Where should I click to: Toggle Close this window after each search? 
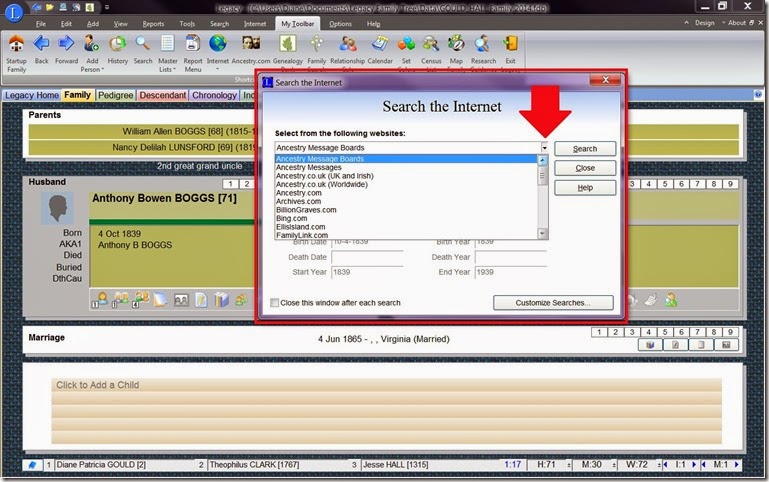pyautogui.click(x=274, y=303)
